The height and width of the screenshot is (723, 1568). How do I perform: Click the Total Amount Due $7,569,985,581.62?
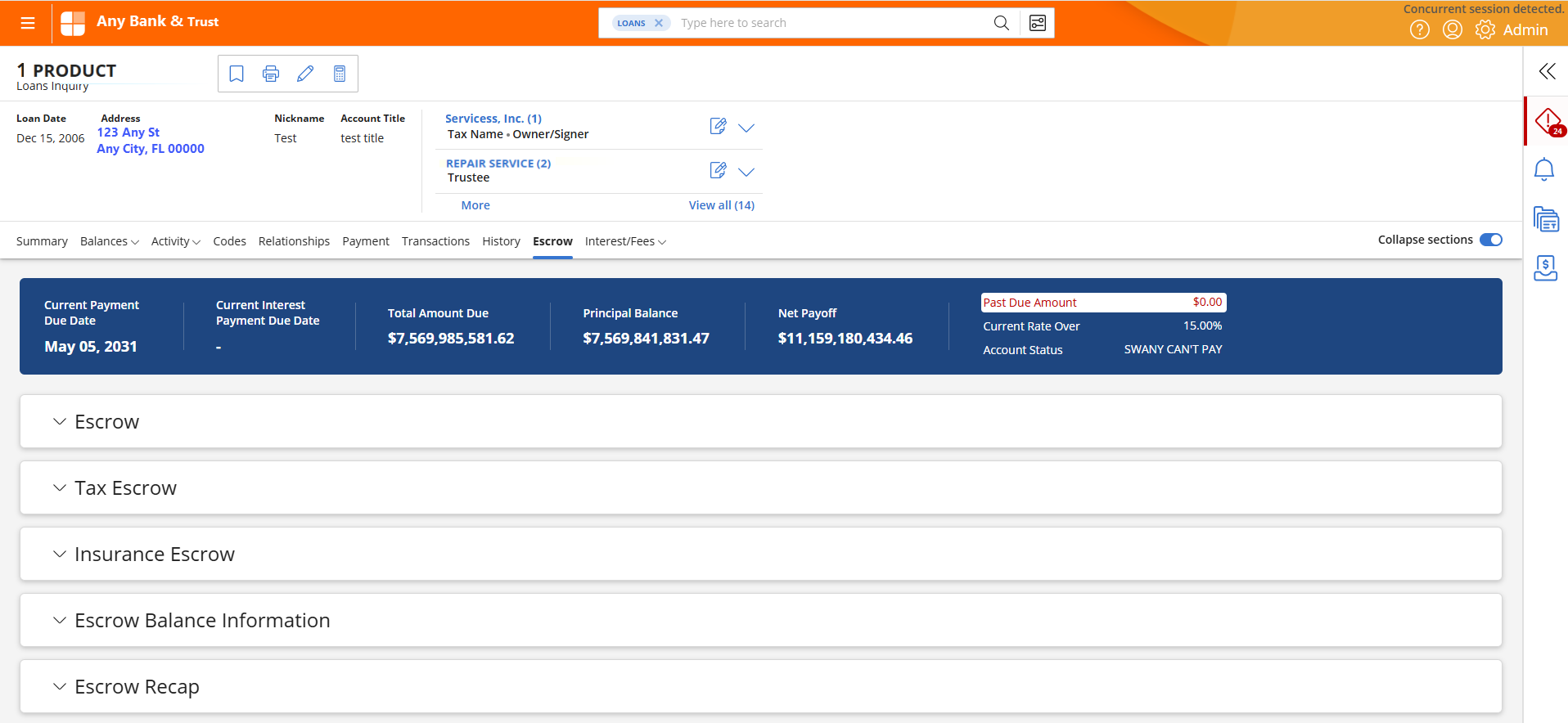451,339
